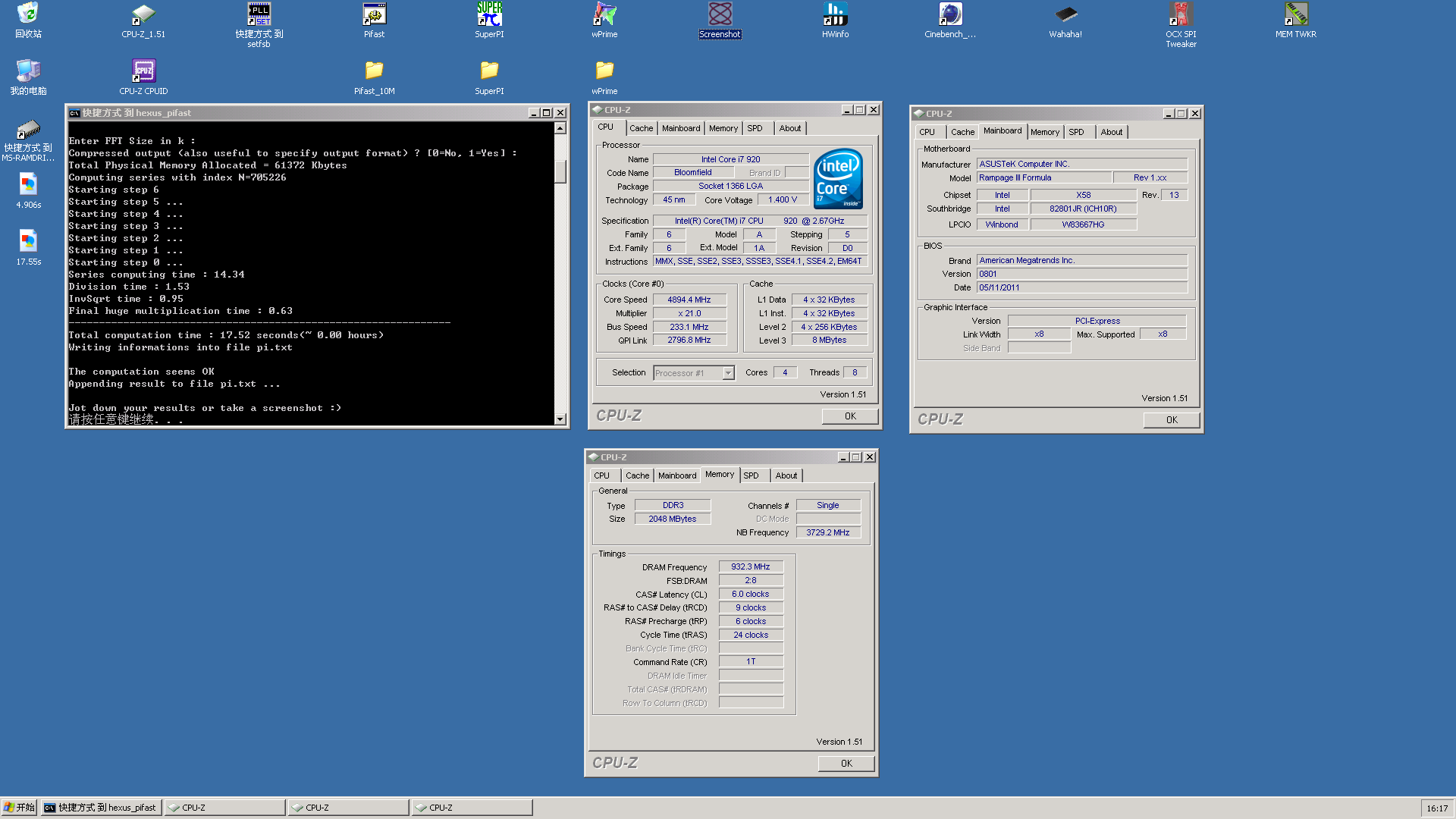Screen dimensions: 1456x819
Task: Select the Multiplier x 21.0 value
Action: (x=689, y=313)
